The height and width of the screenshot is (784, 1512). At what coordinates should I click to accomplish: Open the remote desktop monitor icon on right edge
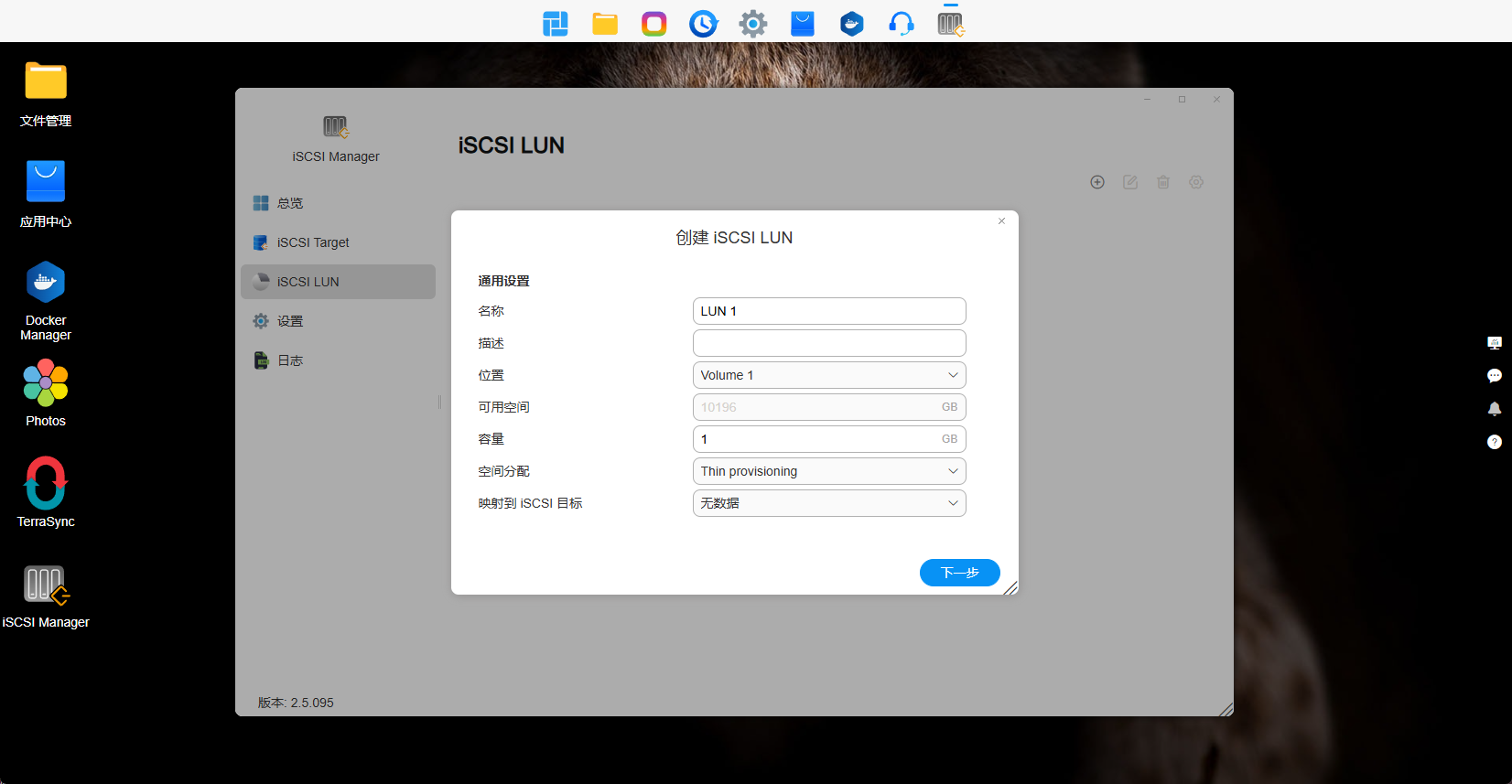coord(1495,343)
